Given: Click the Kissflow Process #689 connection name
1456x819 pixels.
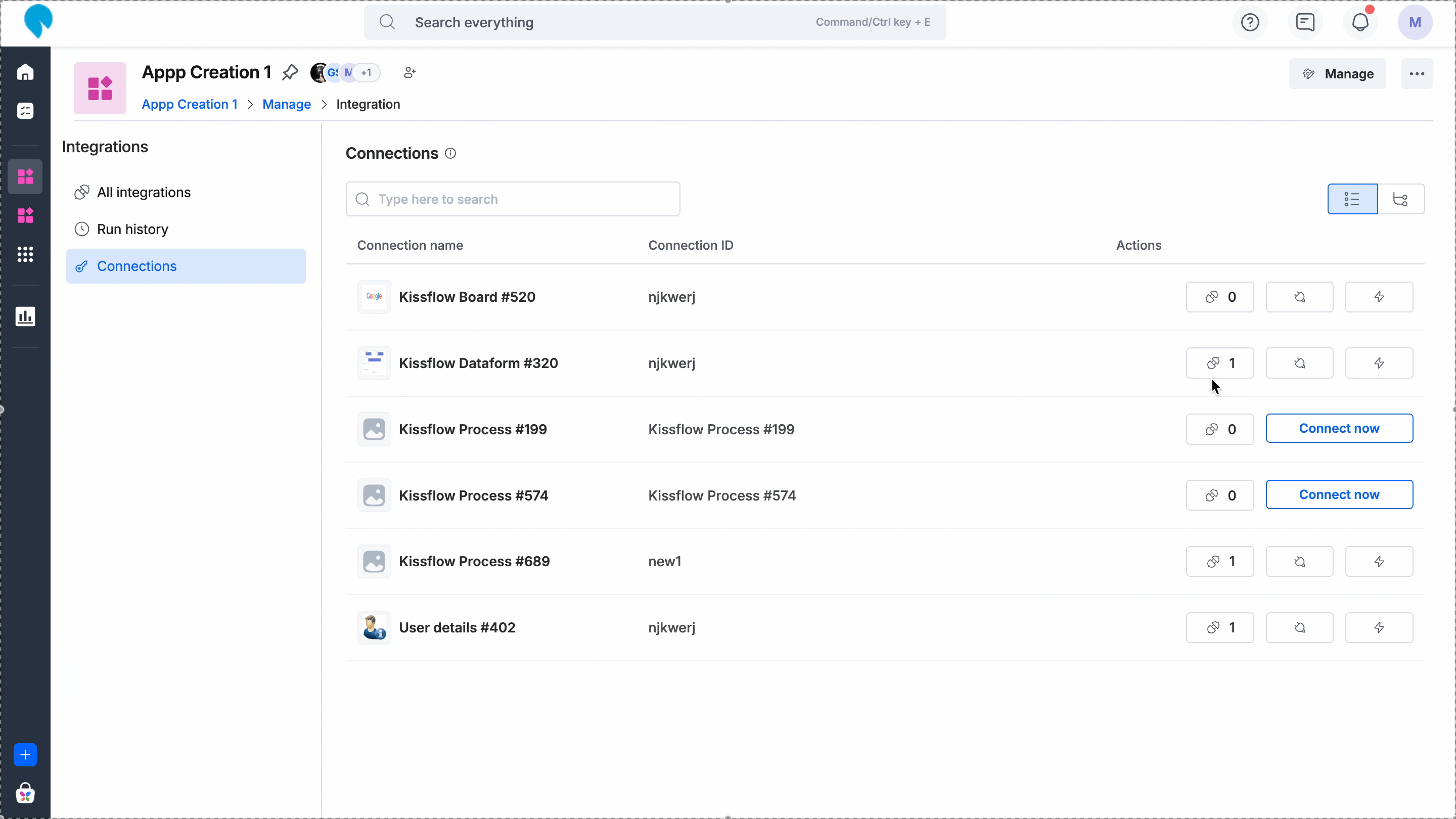Looking at the screenshot, I should (x=474, y=561).
